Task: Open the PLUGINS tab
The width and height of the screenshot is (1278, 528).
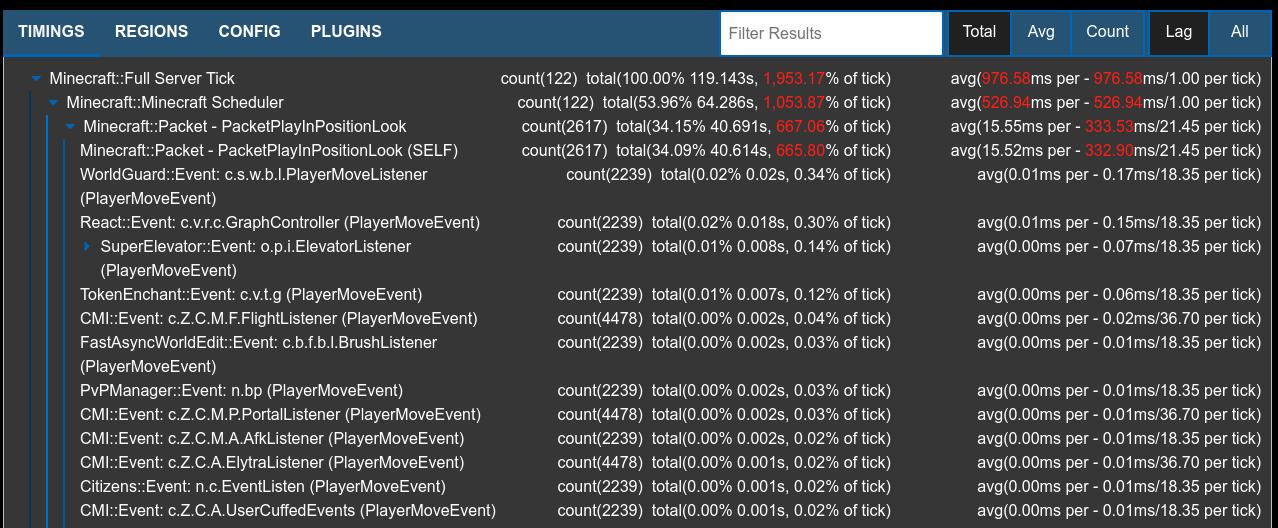Action: [x=346, y=32]
